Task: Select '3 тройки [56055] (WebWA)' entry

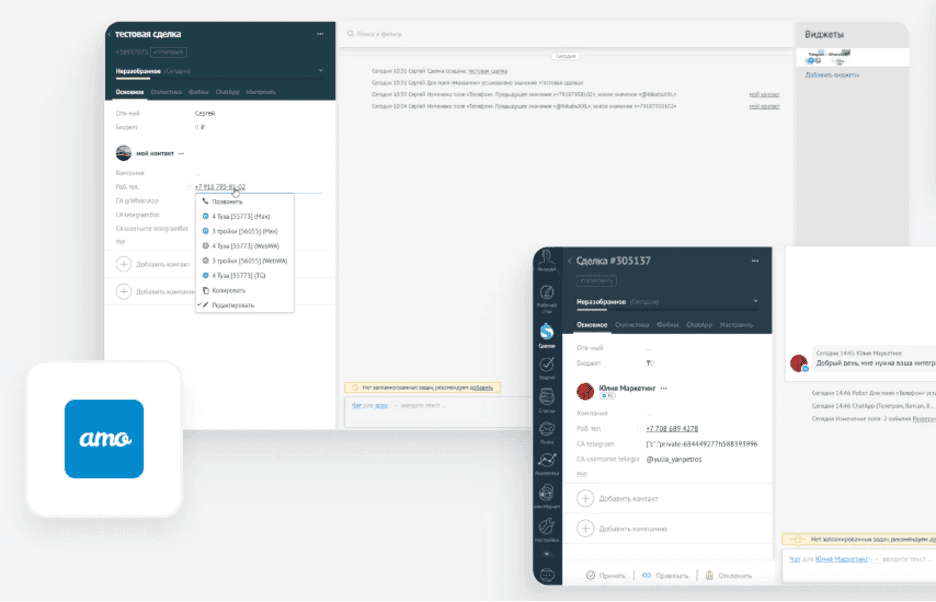Action: coord(245,261)
